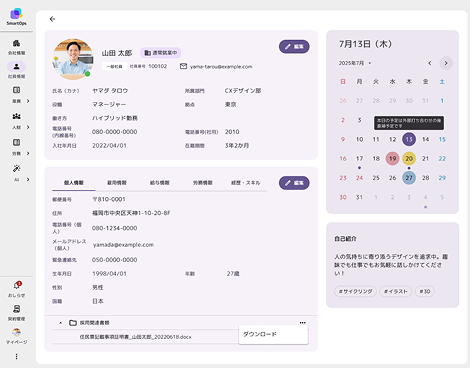Click the mail envelope icon beside yama-tarou address
470x368 pixels.
click(x=183, y=66)
